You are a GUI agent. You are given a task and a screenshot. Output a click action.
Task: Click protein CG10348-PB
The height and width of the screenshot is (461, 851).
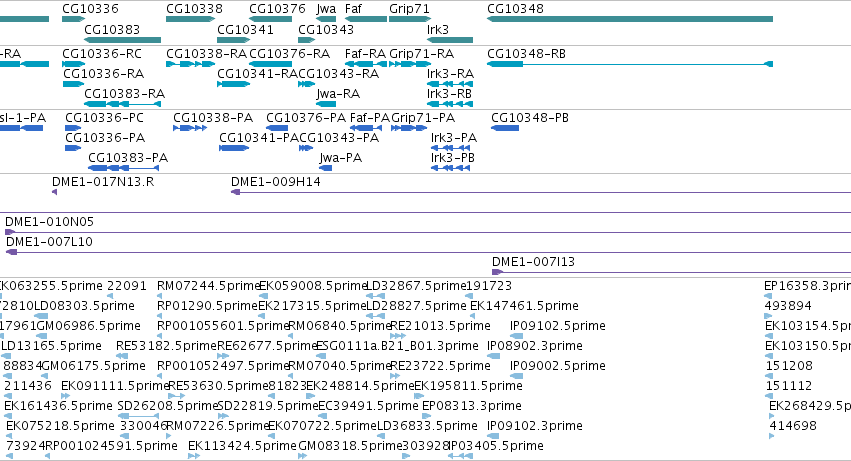[530, 118]
